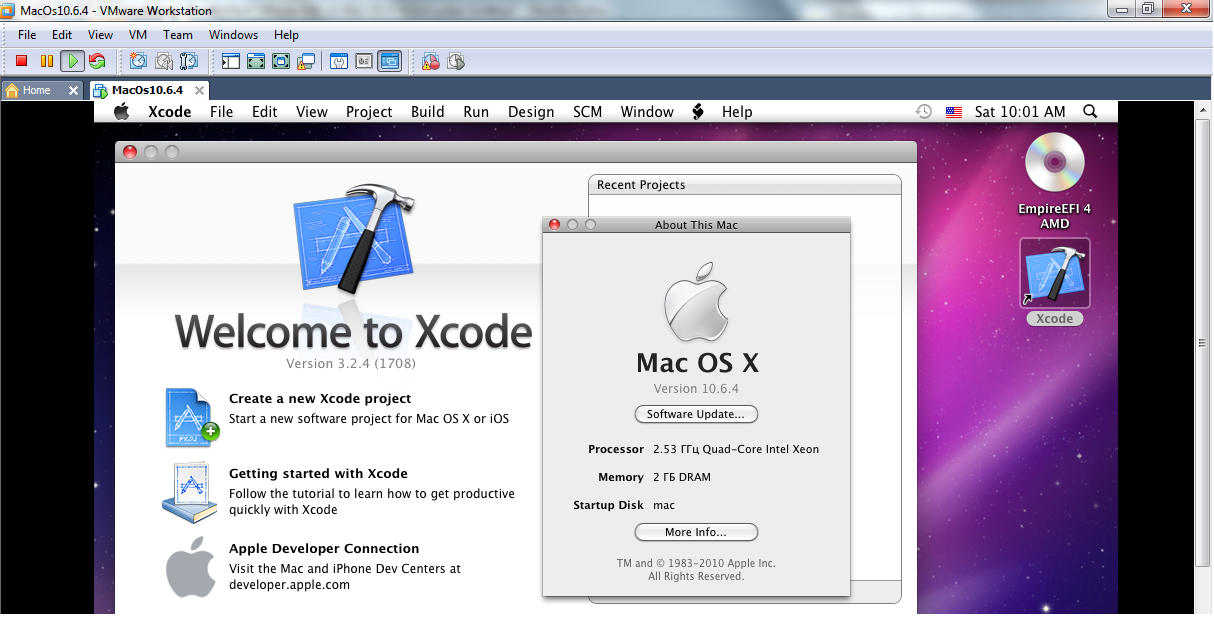Click the More Info... button
The height and width of the screenshot is (618, 1214).
pyautogui.click(x=696, y=532)
